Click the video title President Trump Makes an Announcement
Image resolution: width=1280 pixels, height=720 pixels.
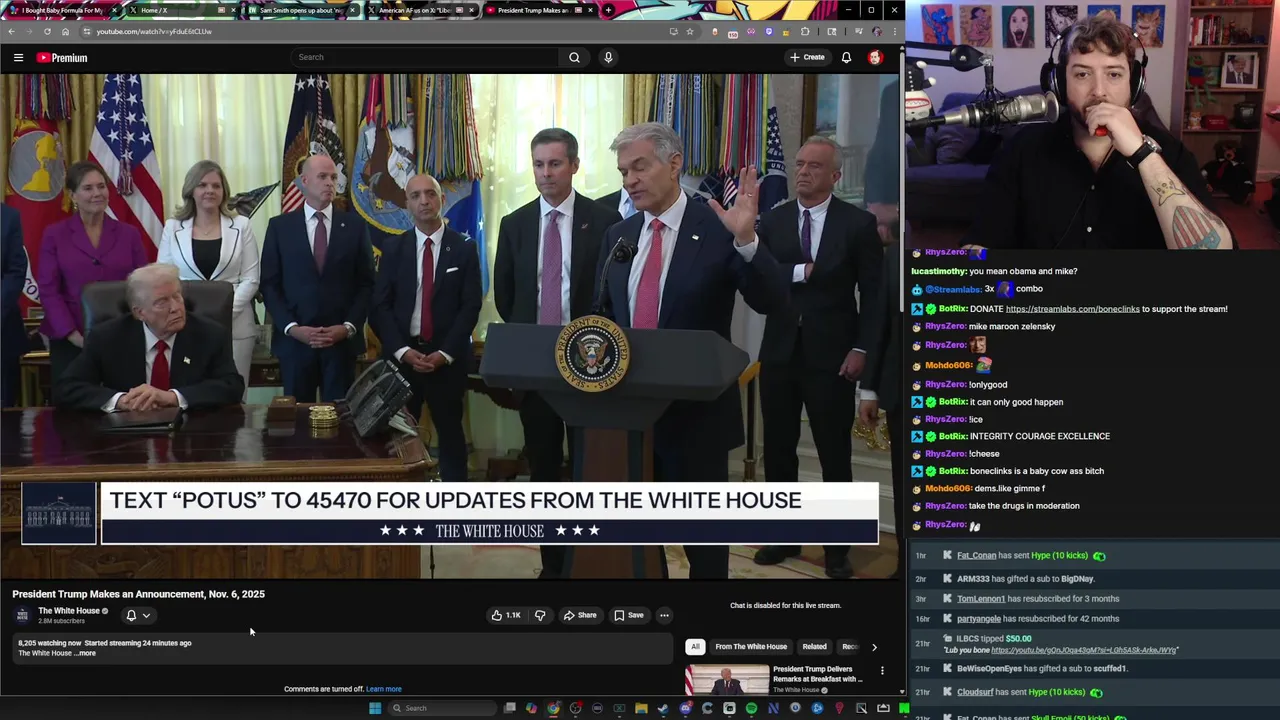(138, 594)
